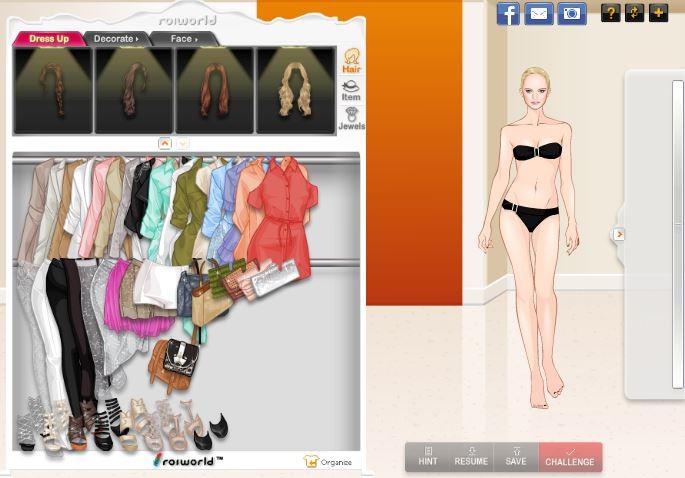Viewport: 685px width, 478px height.
Task: Click the red CHALLENGE button
Action: pos(570,457)
